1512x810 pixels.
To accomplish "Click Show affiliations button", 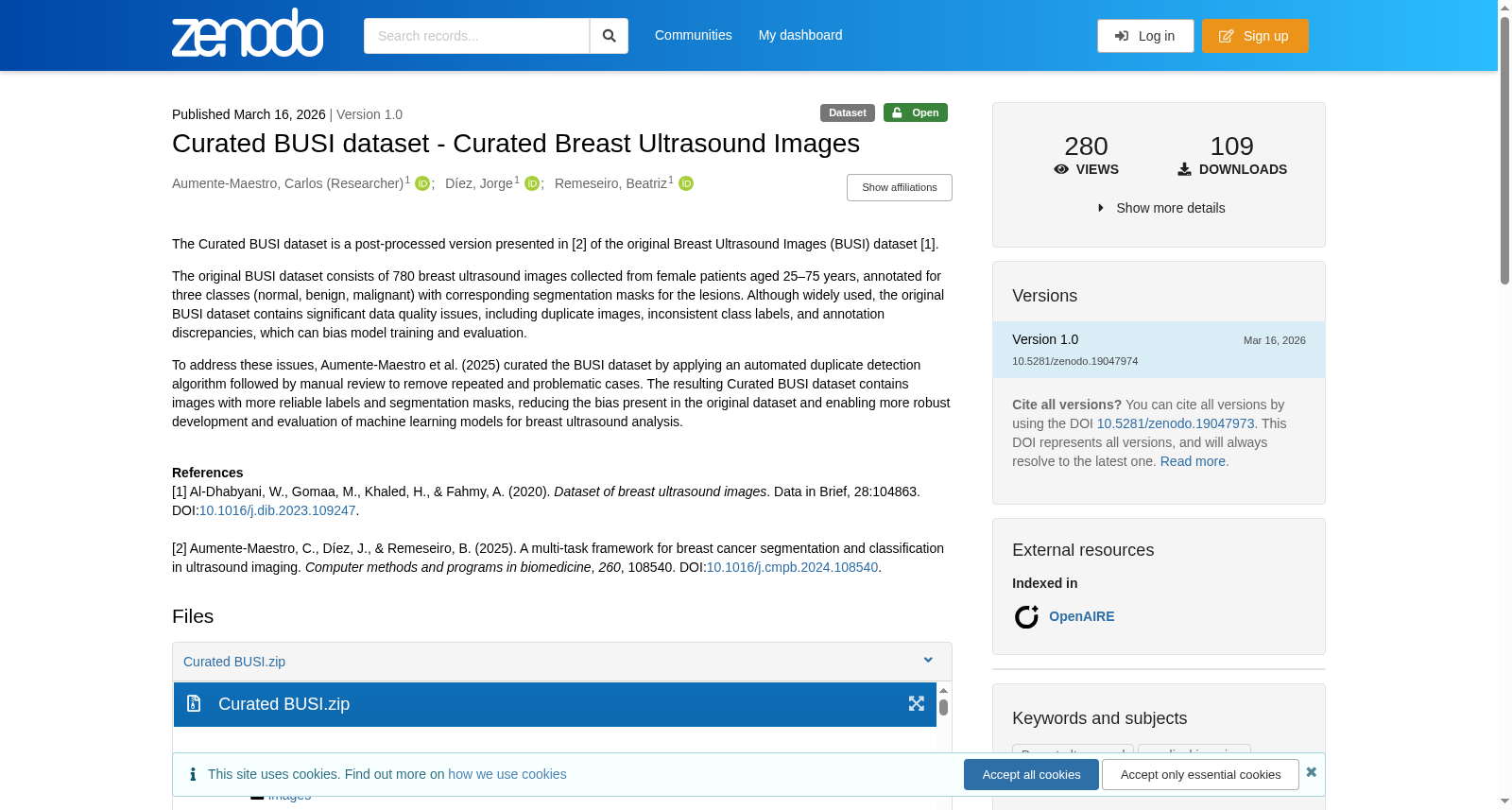I will (900, 187).
